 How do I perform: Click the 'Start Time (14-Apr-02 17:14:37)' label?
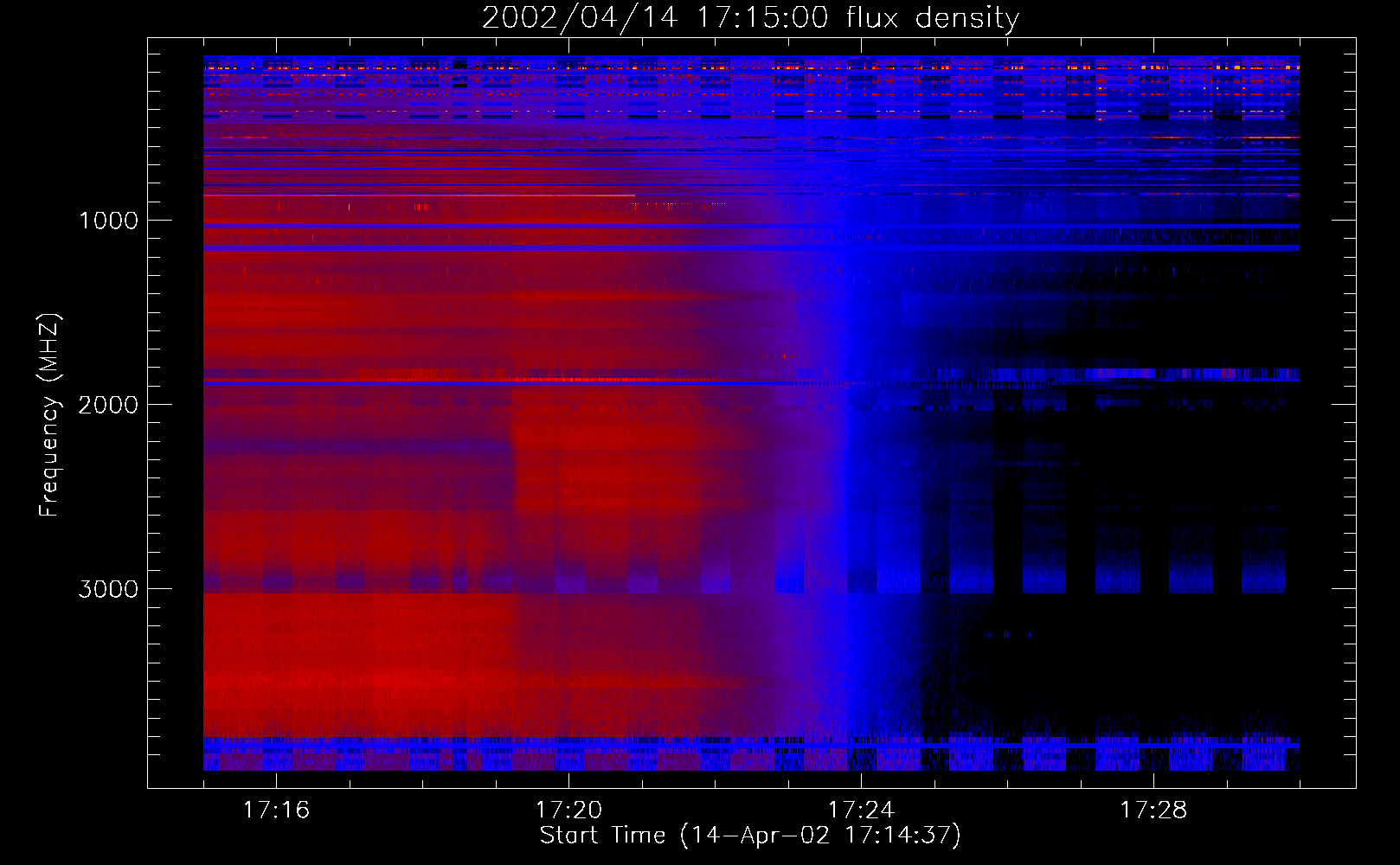[750, 836]
